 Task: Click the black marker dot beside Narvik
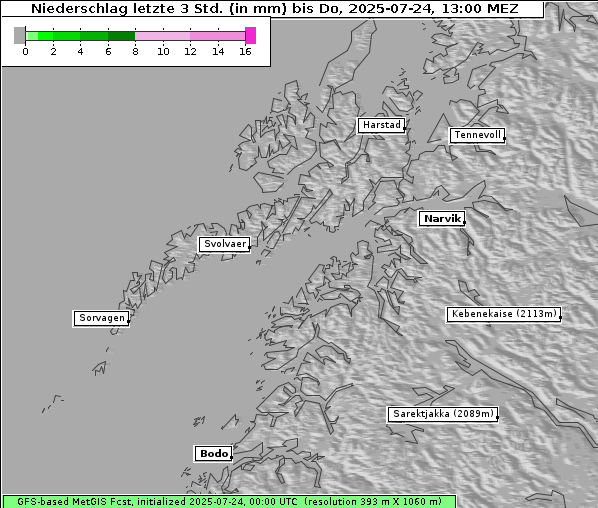464,222
